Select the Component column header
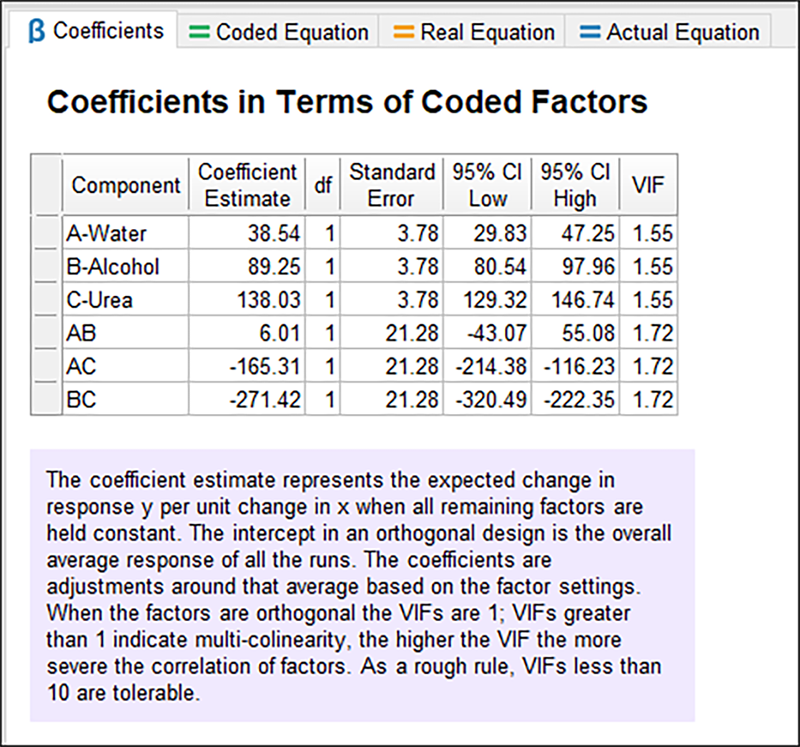Viewport: 800px width, 747px height. coord(126,185)
